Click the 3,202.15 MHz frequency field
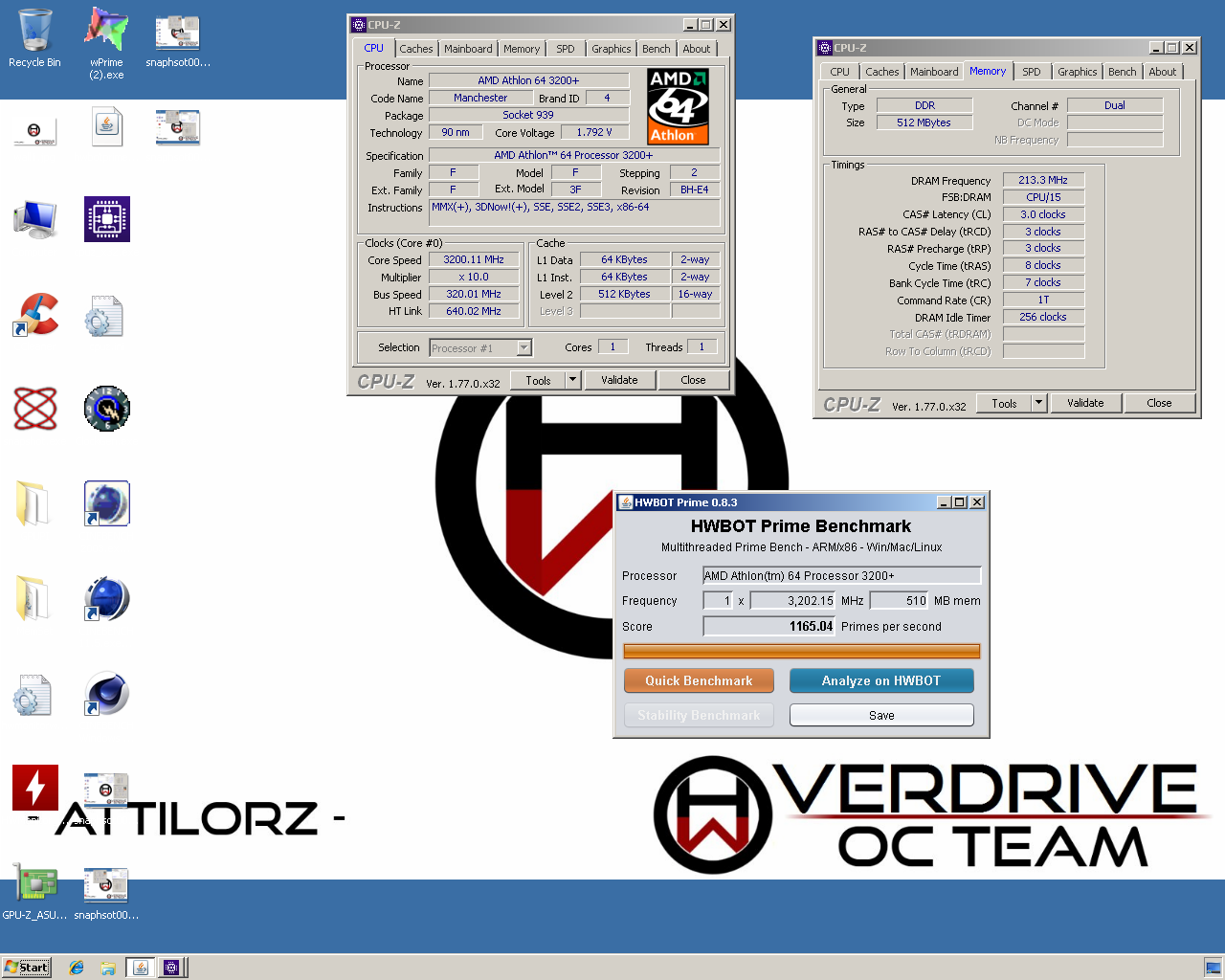The height and width of the screenshot is (980, 1225). [793, 601]
